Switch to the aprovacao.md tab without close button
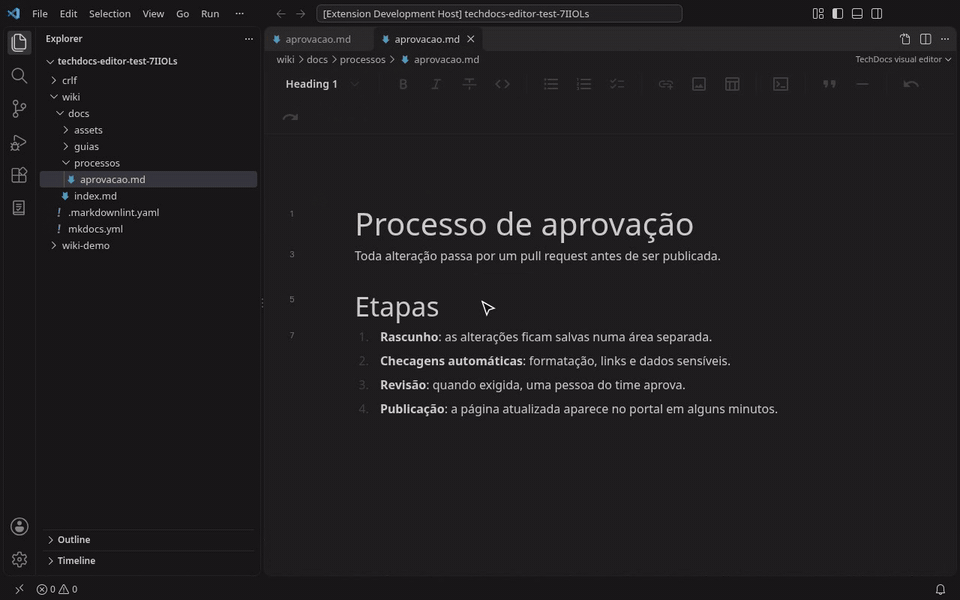 319,39
